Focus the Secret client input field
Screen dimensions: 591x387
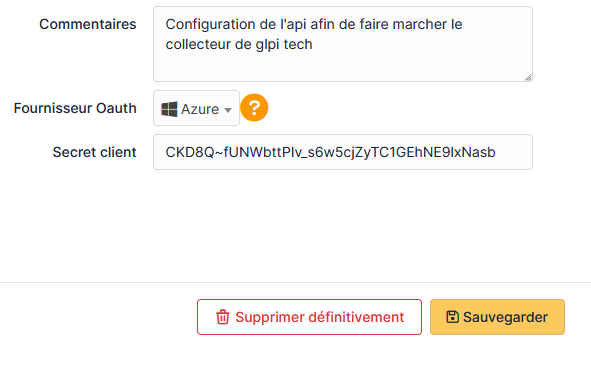point(343,152)
